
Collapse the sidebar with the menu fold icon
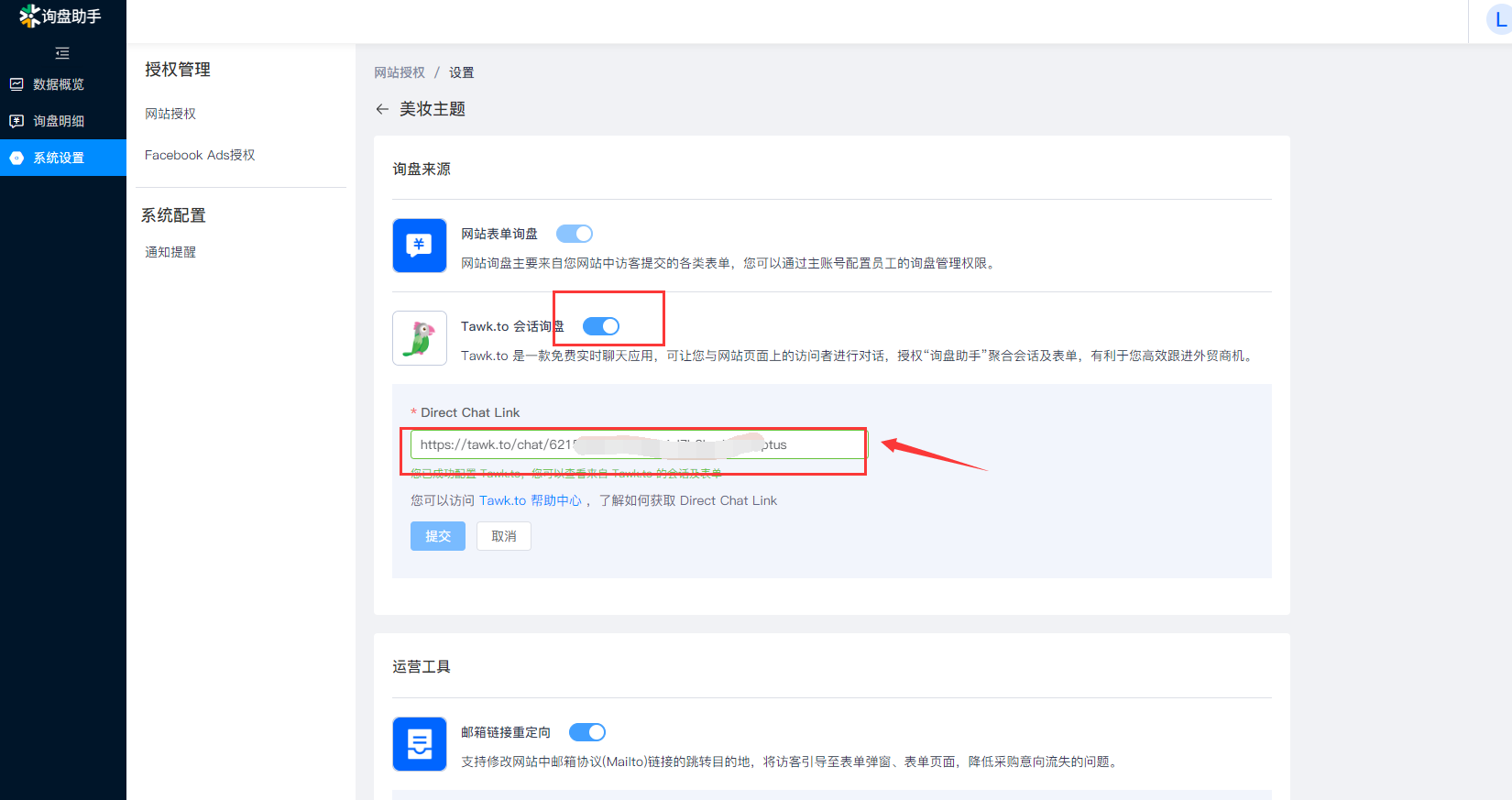pyautogui.click(x=62, y=53)
